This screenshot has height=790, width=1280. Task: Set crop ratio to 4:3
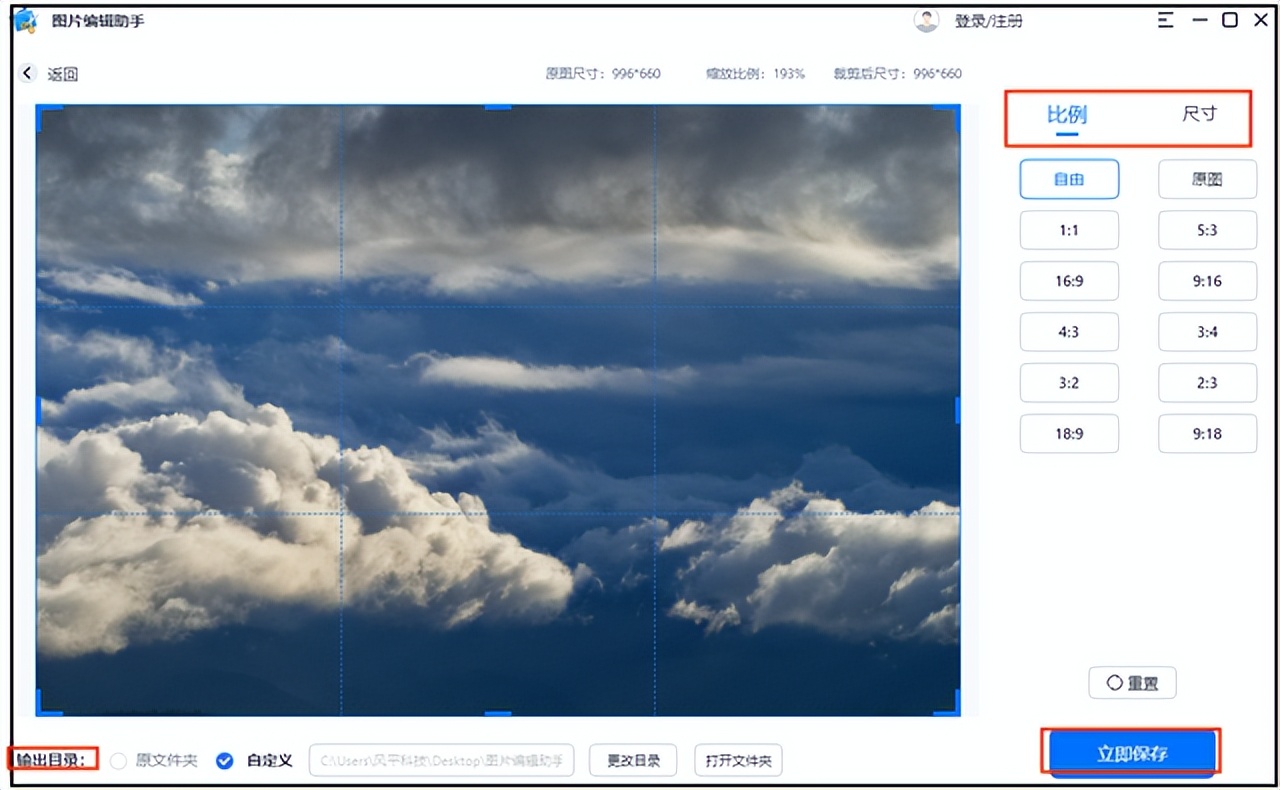1069,332
